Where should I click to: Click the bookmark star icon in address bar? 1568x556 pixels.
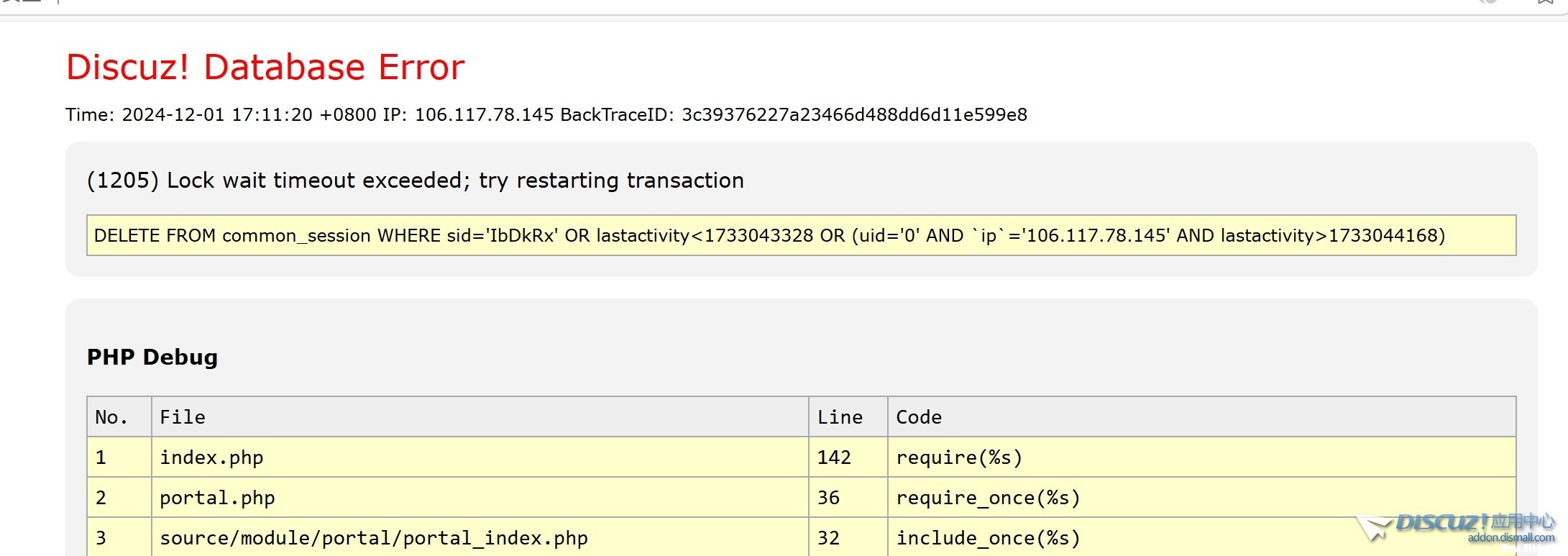click(1544, 2)
